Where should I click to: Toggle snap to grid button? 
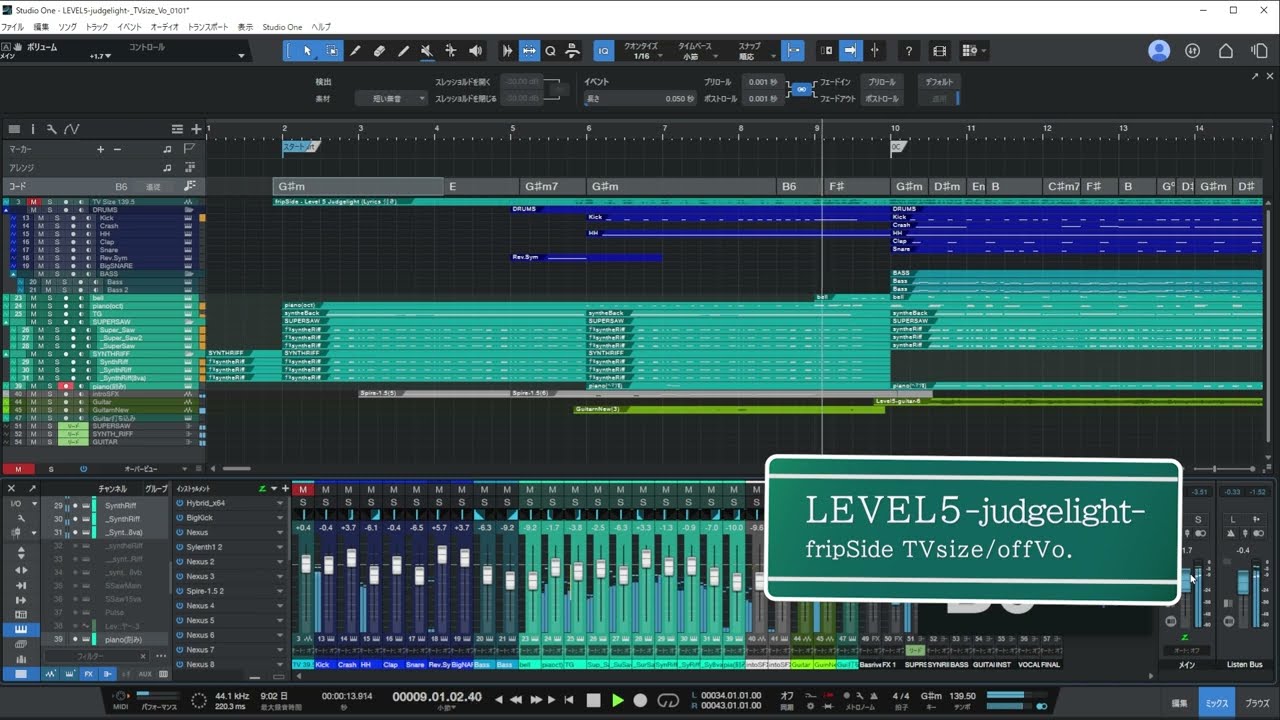click(793, 51)
